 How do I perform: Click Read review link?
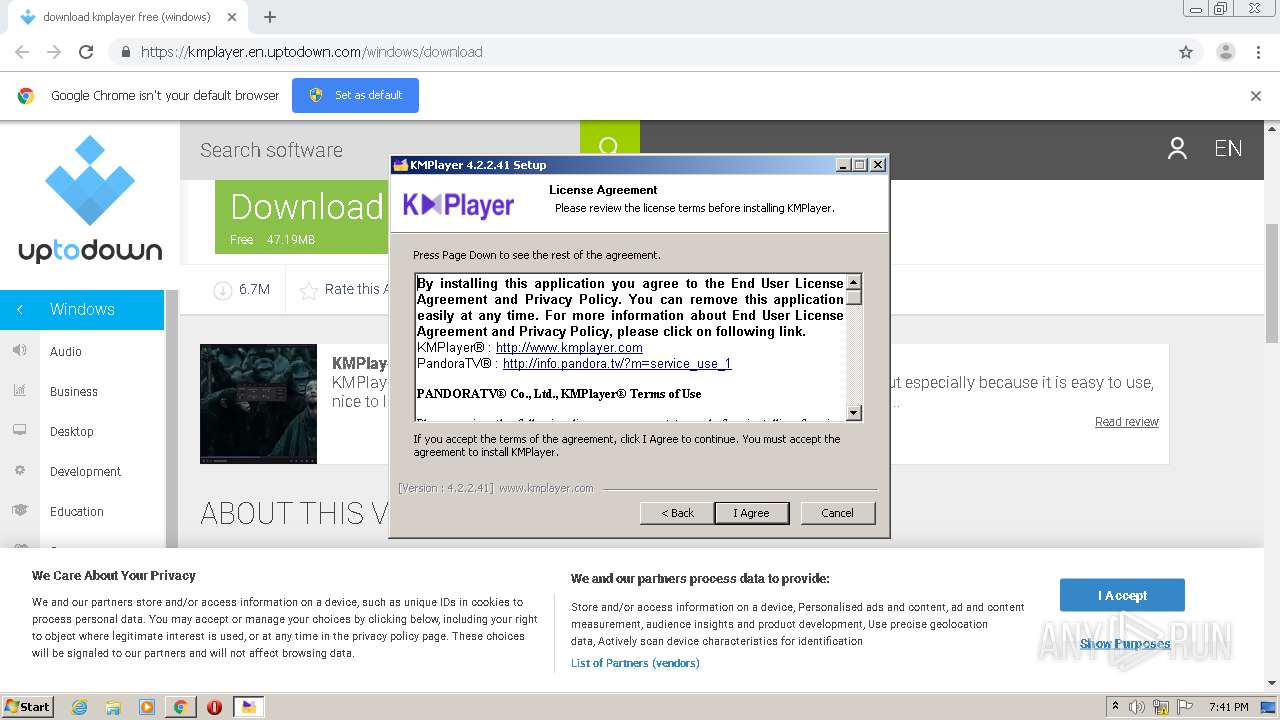point(1127,422)
